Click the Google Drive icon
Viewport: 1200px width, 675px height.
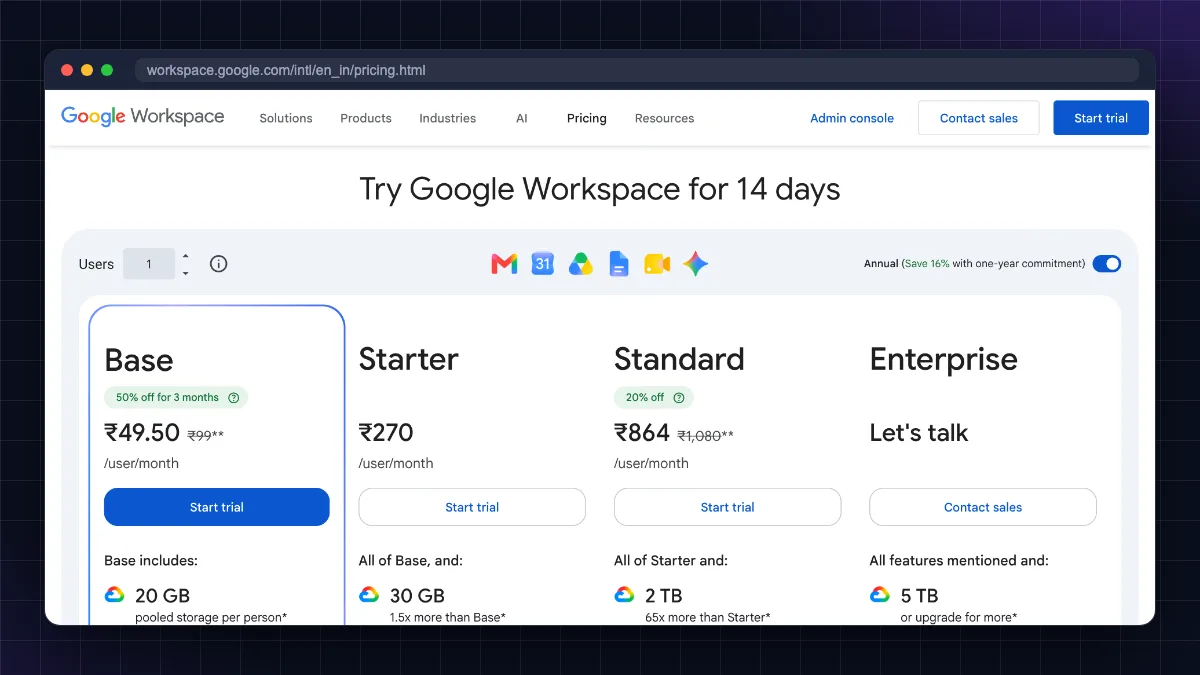coord(581,264)
